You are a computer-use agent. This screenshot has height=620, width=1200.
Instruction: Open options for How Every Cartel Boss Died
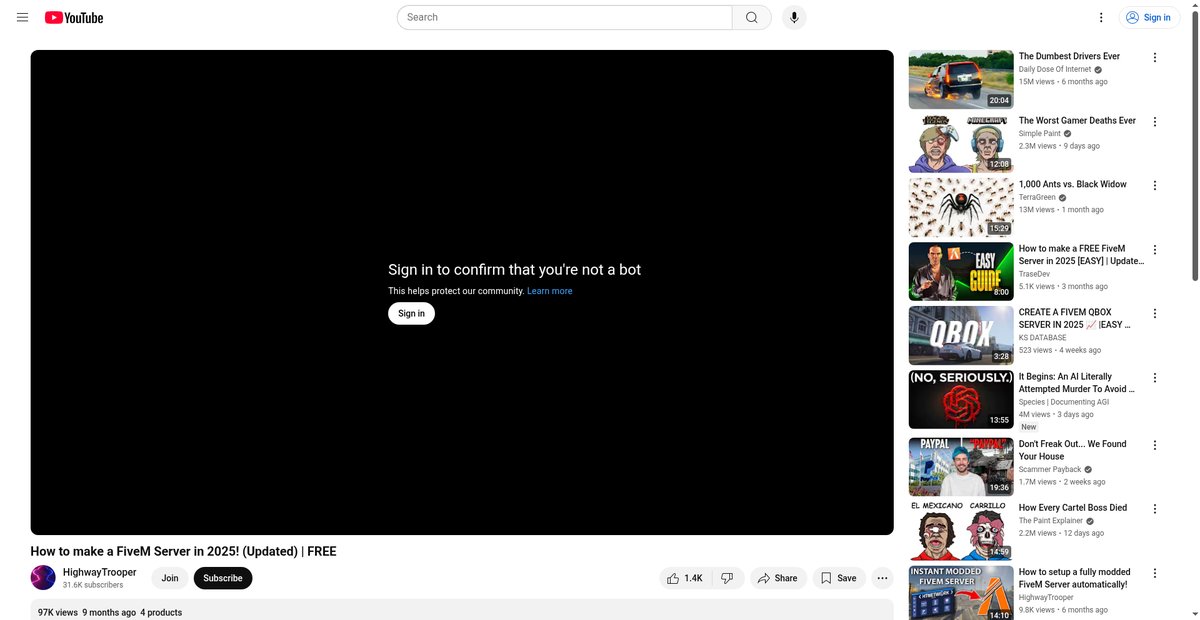tap(1155, 509)
